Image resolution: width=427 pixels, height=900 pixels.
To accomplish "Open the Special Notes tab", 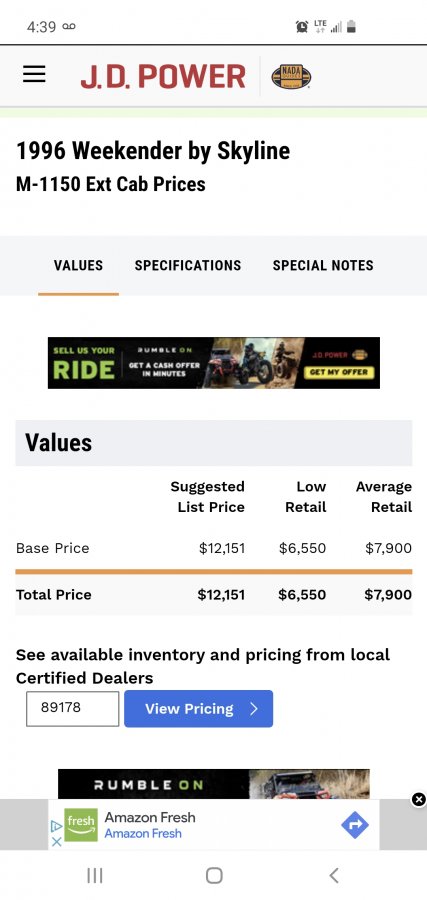I will click(323, 266).
